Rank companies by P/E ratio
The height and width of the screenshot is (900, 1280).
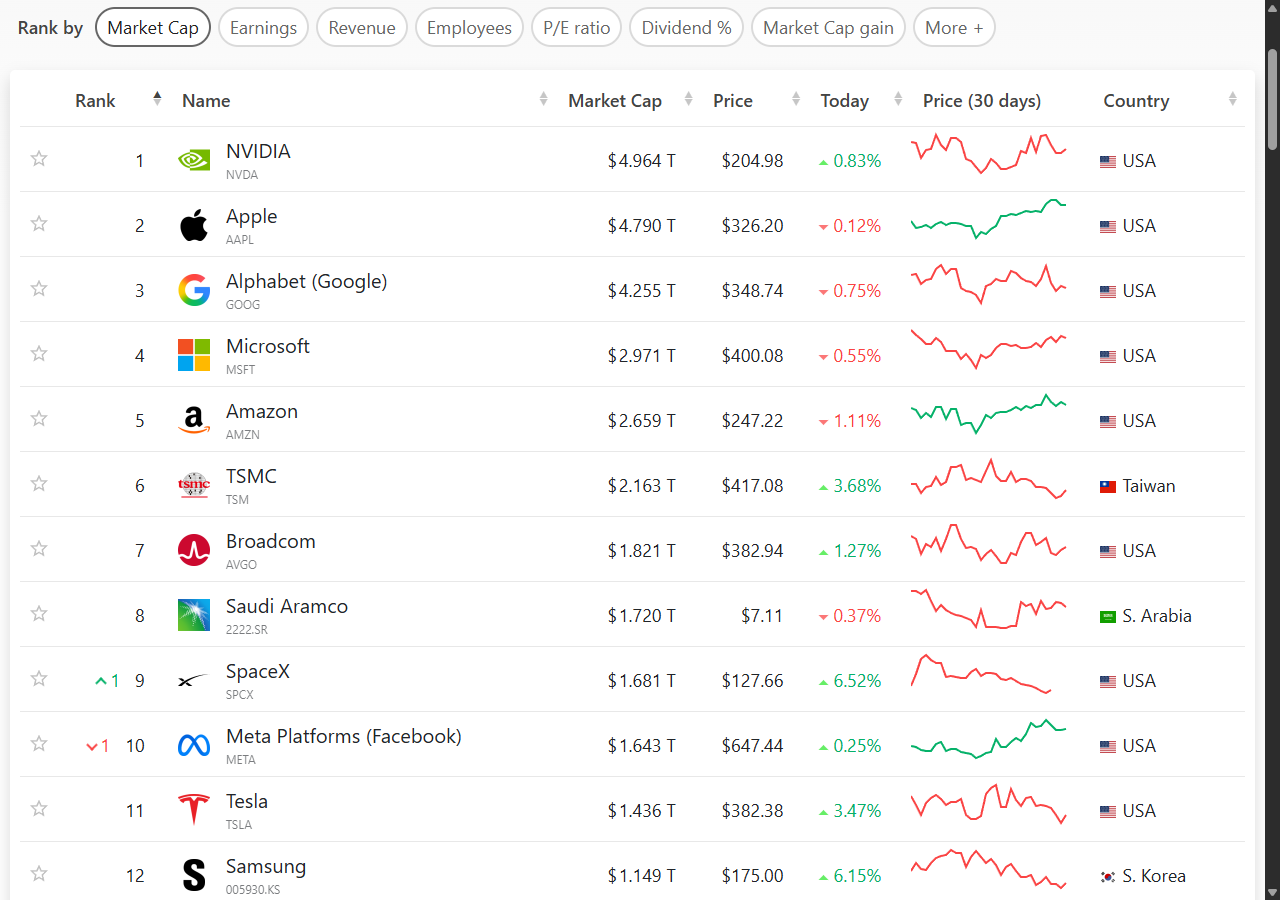(x=577, y=28)
